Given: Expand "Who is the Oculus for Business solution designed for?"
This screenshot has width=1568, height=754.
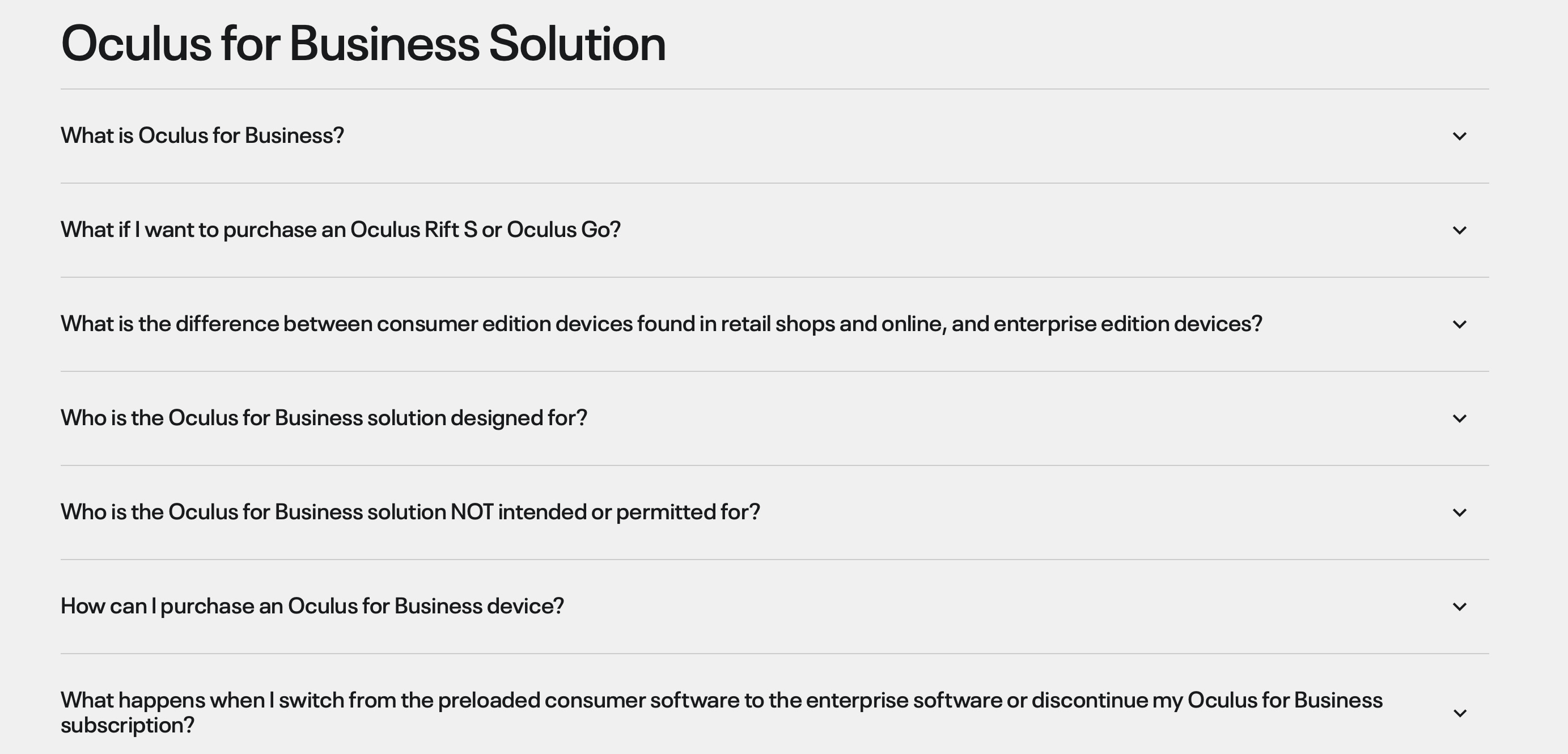Looking at the screenshot, I should click(1460, 417).
